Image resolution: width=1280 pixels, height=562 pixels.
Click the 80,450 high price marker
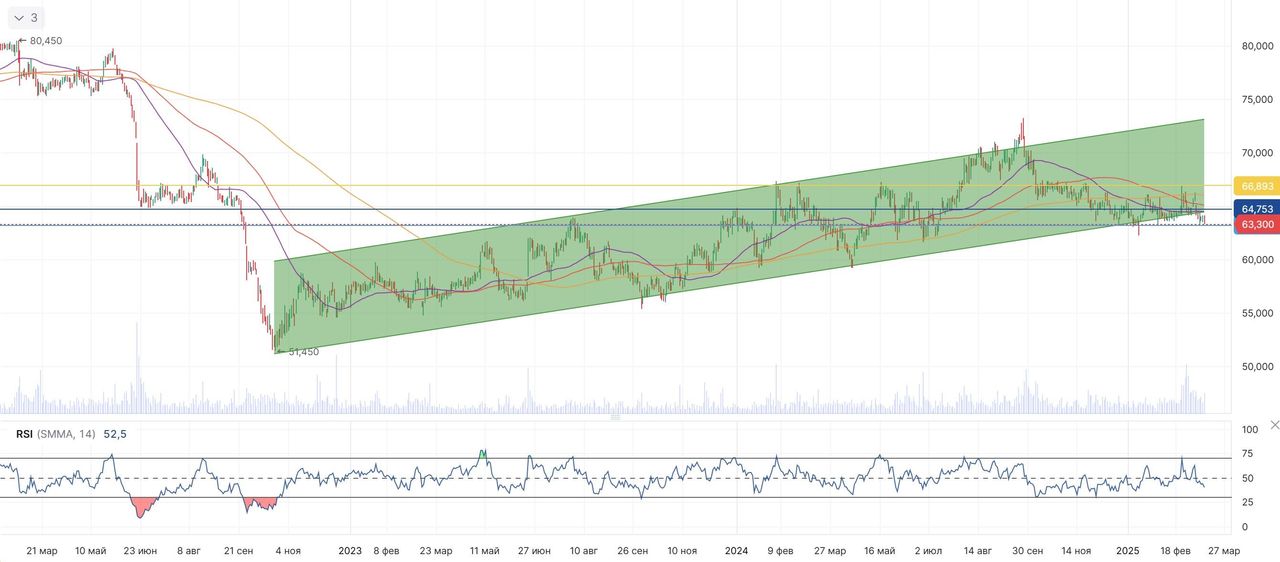[x=44, y=41]
